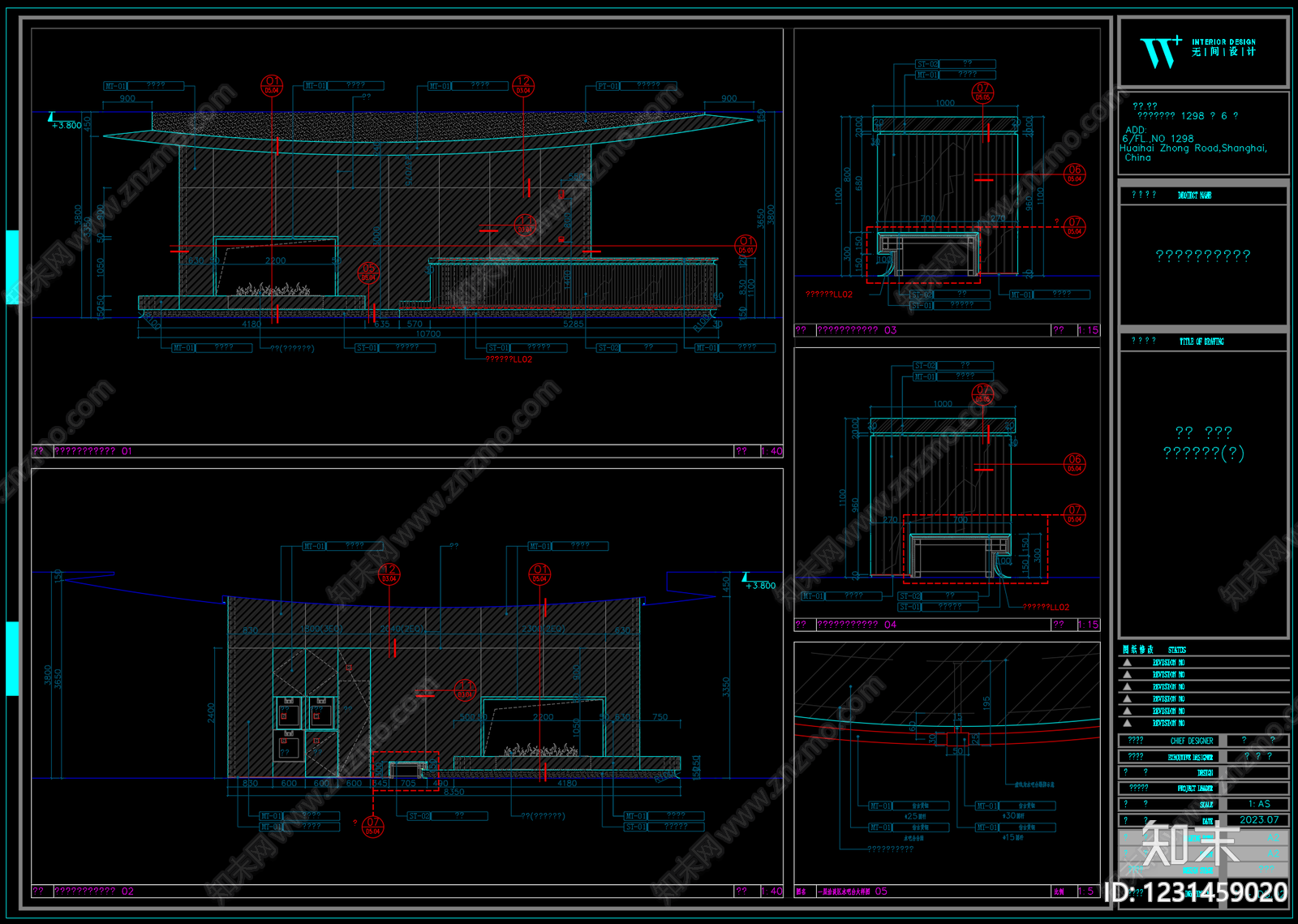Image resolution: width=1298 pixels, height=924 pixels.
Task: Select the fireplace flames in drawing 02
Action: (x=541, y=750)
